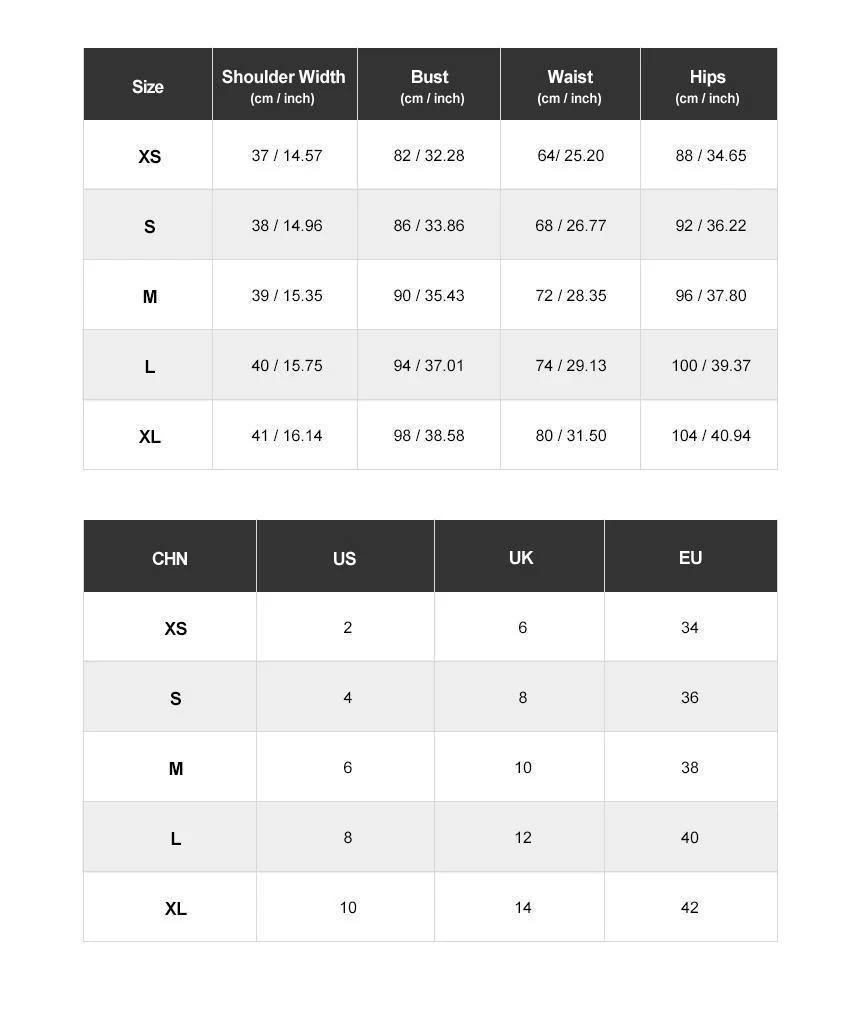This screenshot has width=866, height=1016.
Task: Click the Waist header cell
Action: click(570, 84)
